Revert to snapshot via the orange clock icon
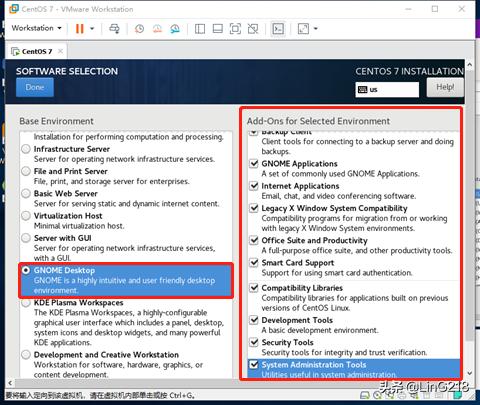This screenshot has height=405, width=480. (157, 29)
